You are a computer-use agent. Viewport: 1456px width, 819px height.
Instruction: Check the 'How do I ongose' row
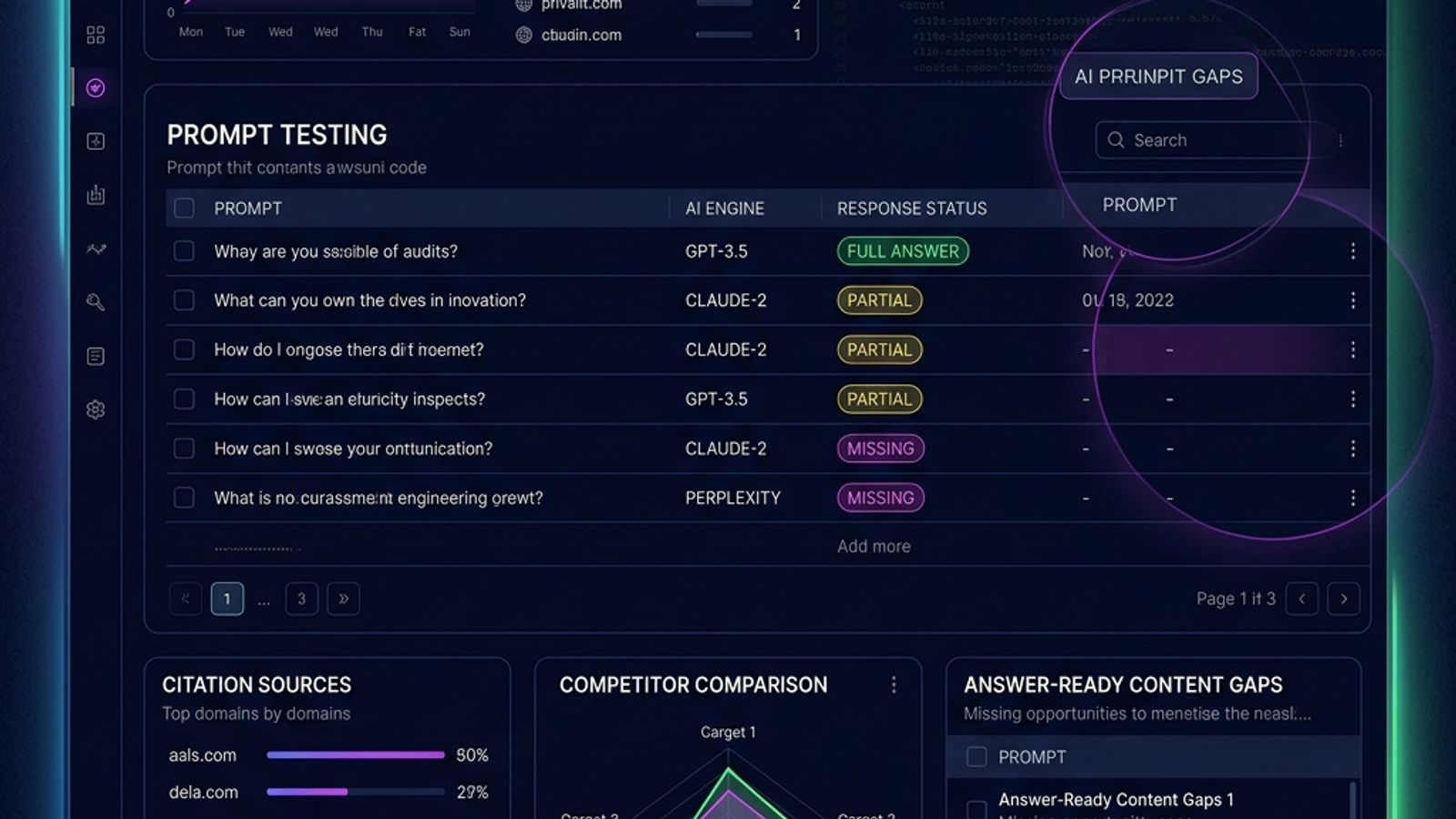(184, 349)
